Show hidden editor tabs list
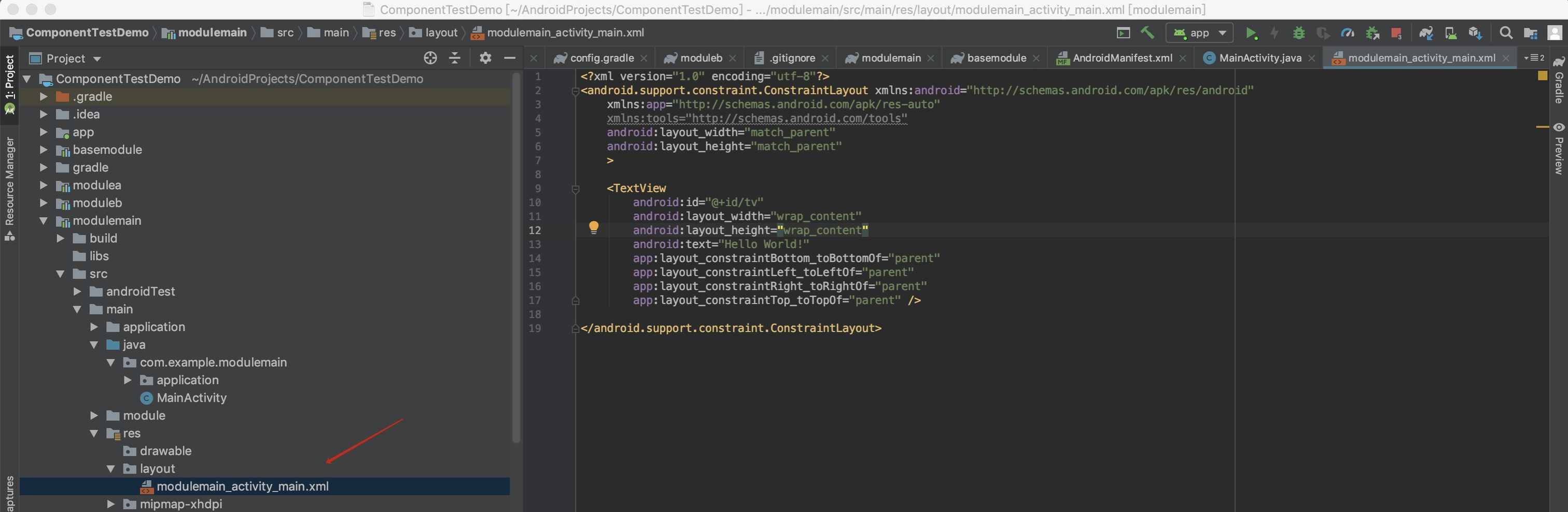This screenshot has width=1568, height=512. click(x=1534, y=58)
